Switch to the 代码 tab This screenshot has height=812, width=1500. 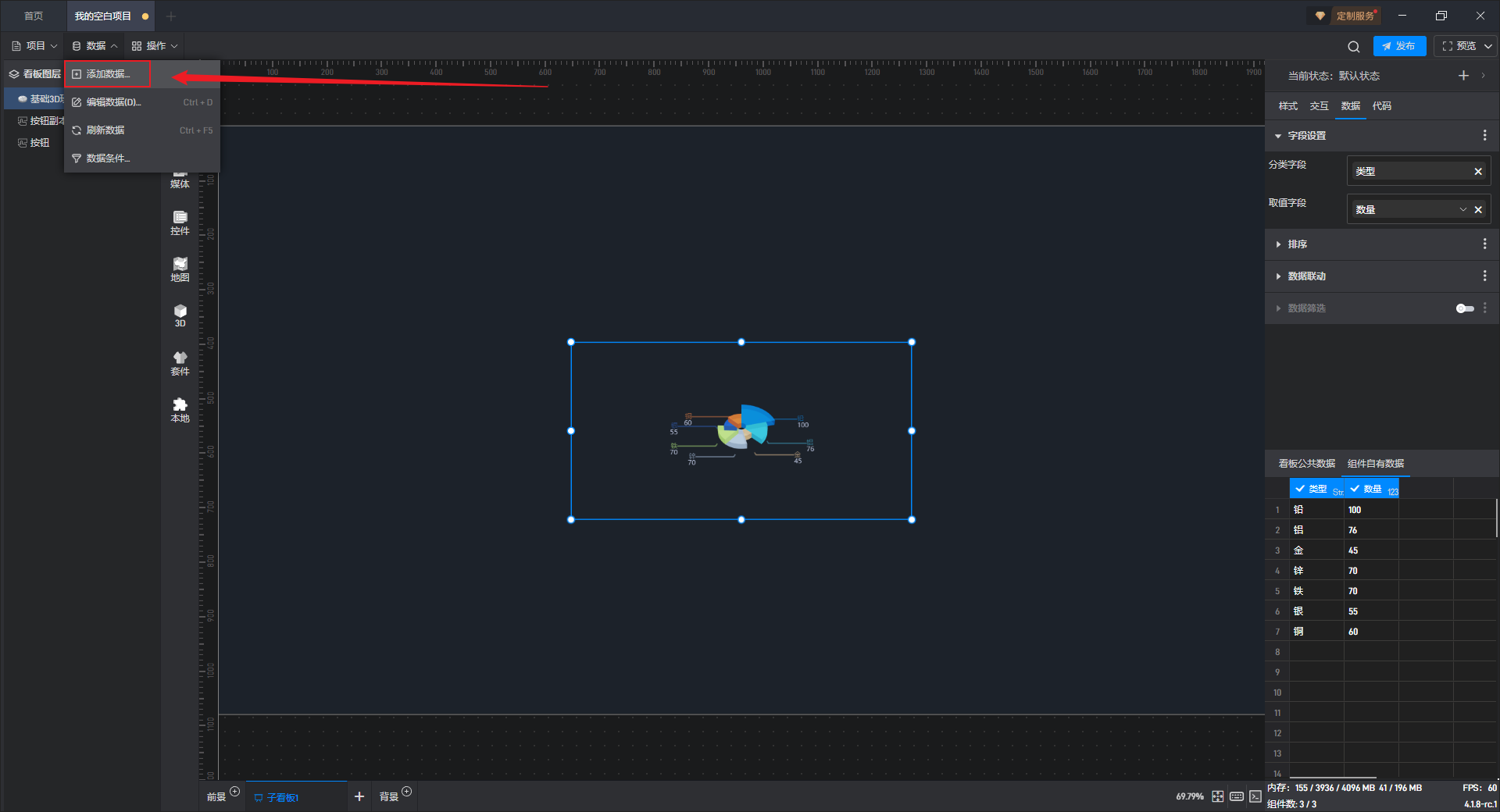point(1382,106)
